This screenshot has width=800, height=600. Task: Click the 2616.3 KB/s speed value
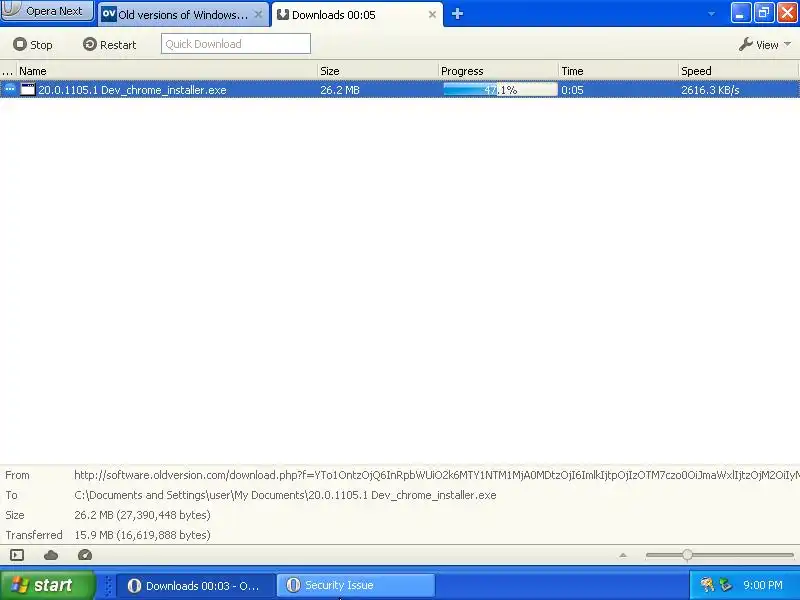710,90
